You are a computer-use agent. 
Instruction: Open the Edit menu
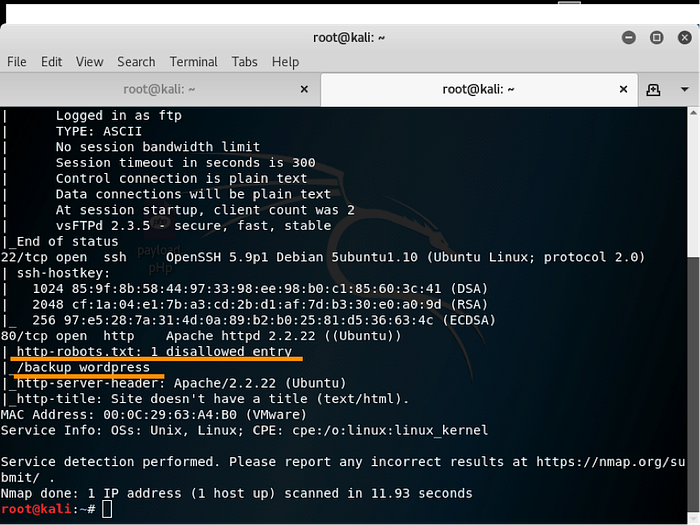[52, 62]
